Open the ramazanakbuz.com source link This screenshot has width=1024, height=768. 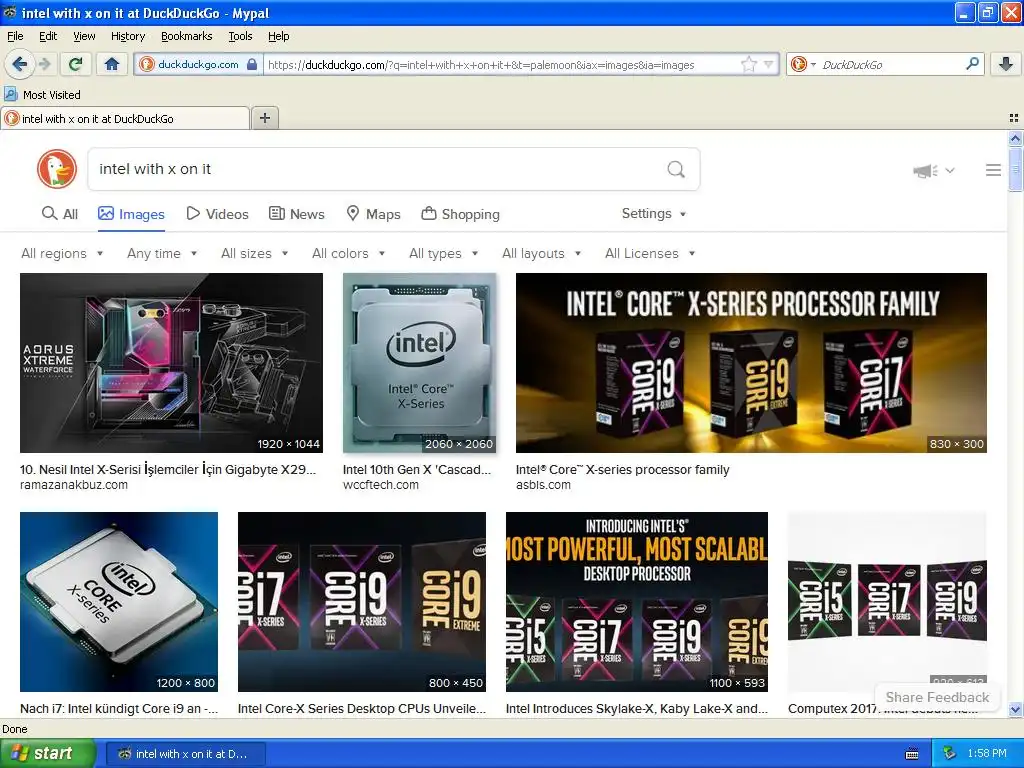pos(74,485)
